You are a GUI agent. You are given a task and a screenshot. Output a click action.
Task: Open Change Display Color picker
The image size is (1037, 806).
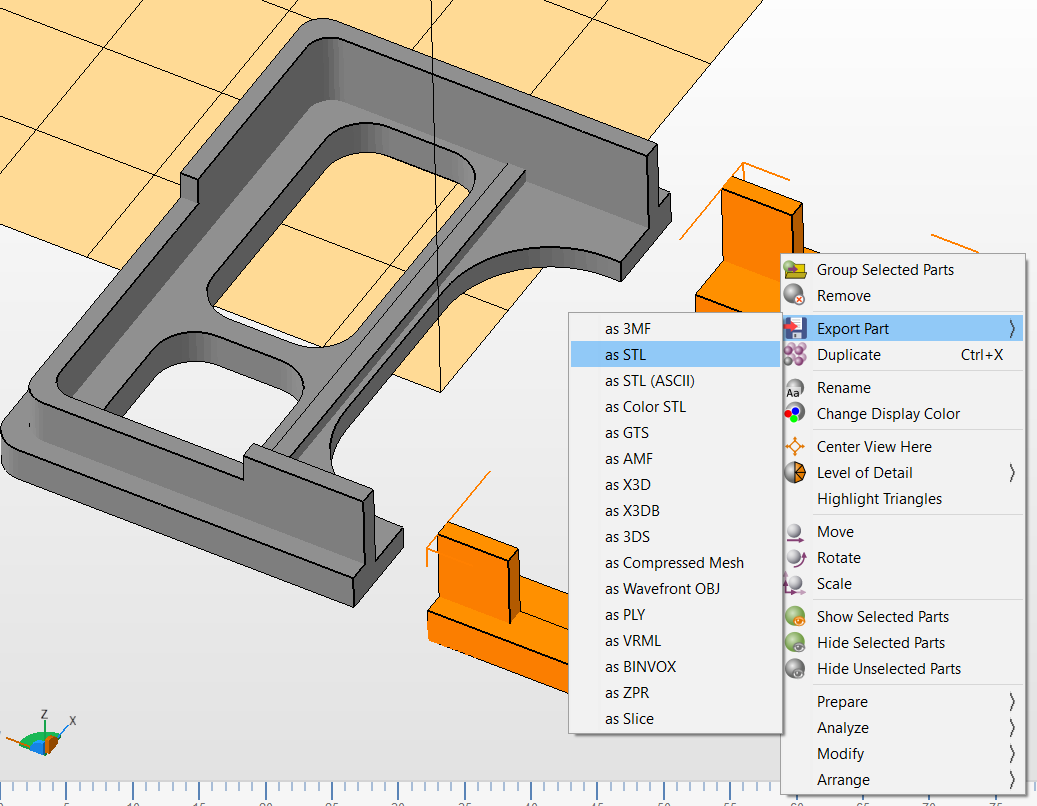(x=888, y=414)
